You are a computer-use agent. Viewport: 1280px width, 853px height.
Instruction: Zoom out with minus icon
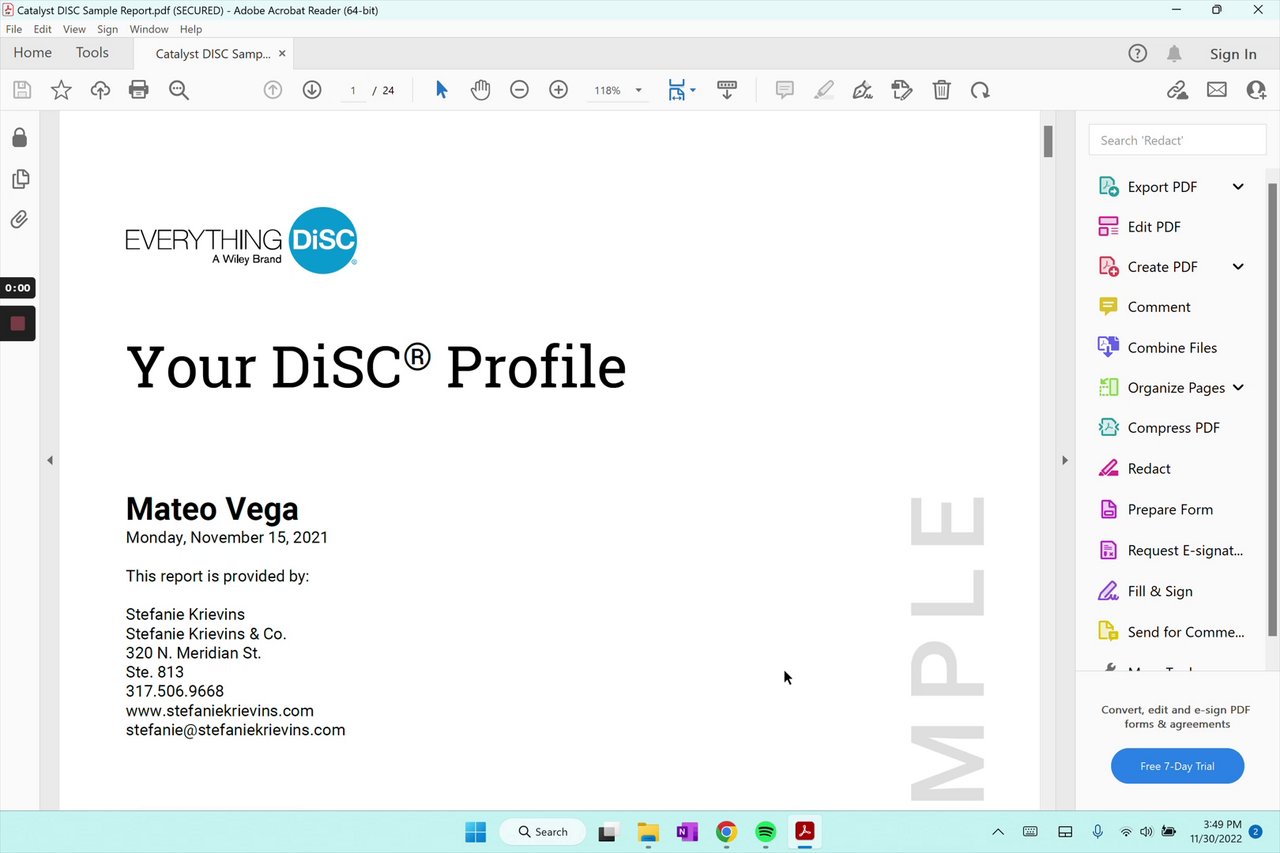click(519, 90)
